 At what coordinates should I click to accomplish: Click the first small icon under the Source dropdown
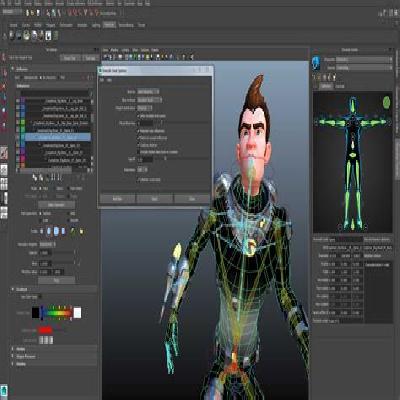tap(314, 77)
